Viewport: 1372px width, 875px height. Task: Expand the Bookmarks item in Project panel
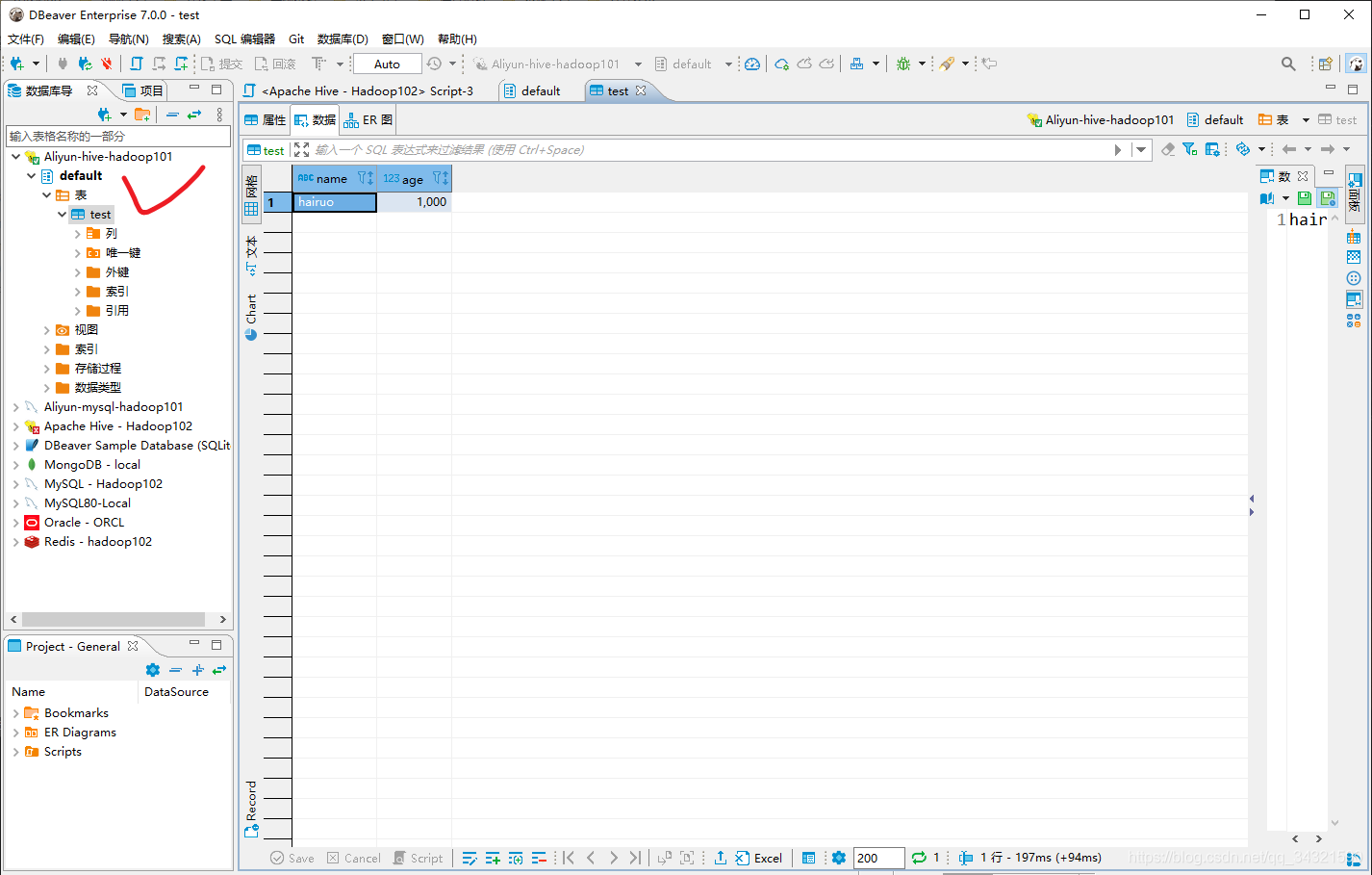(x=15, y=712)
